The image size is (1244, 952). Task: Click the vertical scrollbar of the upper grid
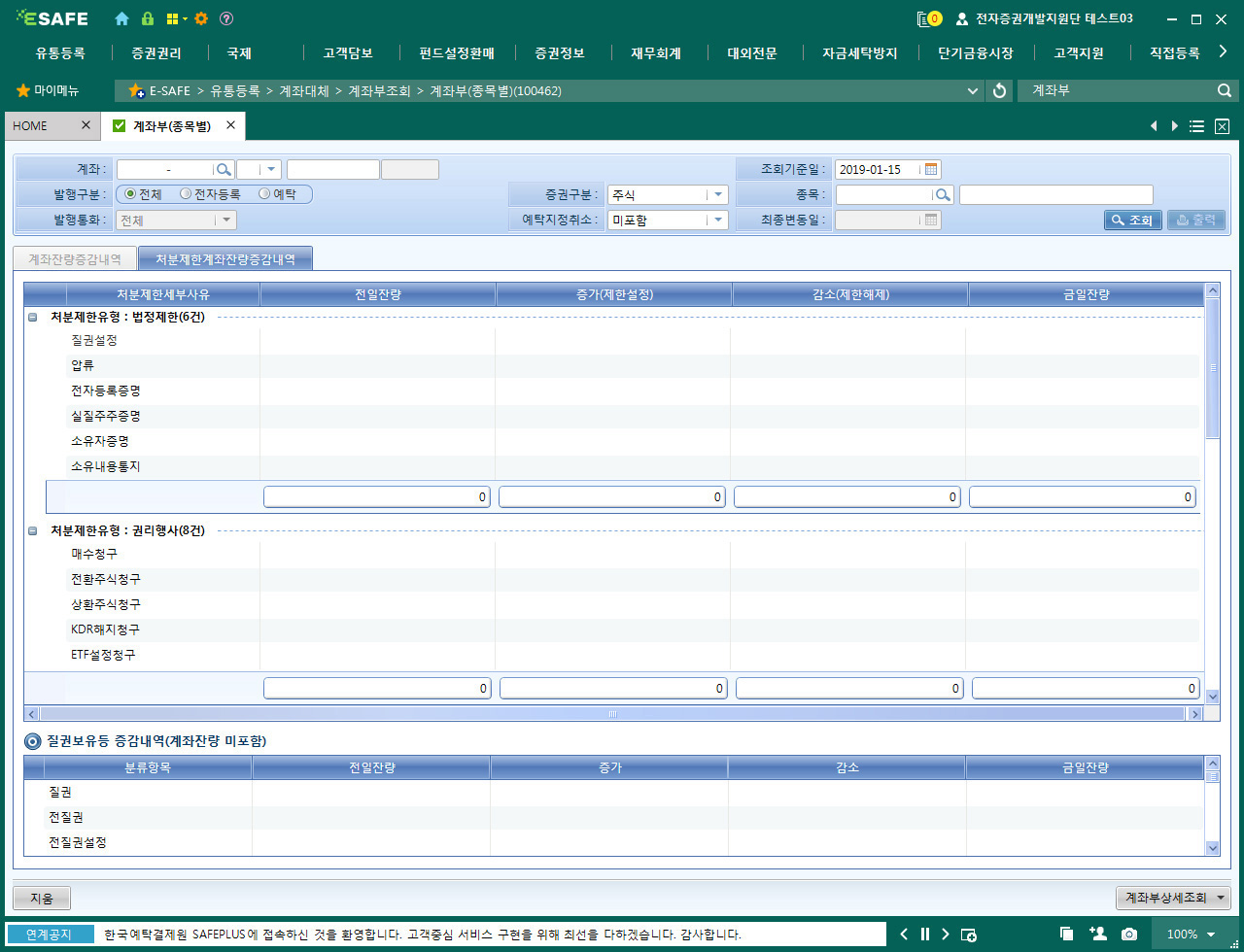pyautogui.click(x=1212, y=367)
